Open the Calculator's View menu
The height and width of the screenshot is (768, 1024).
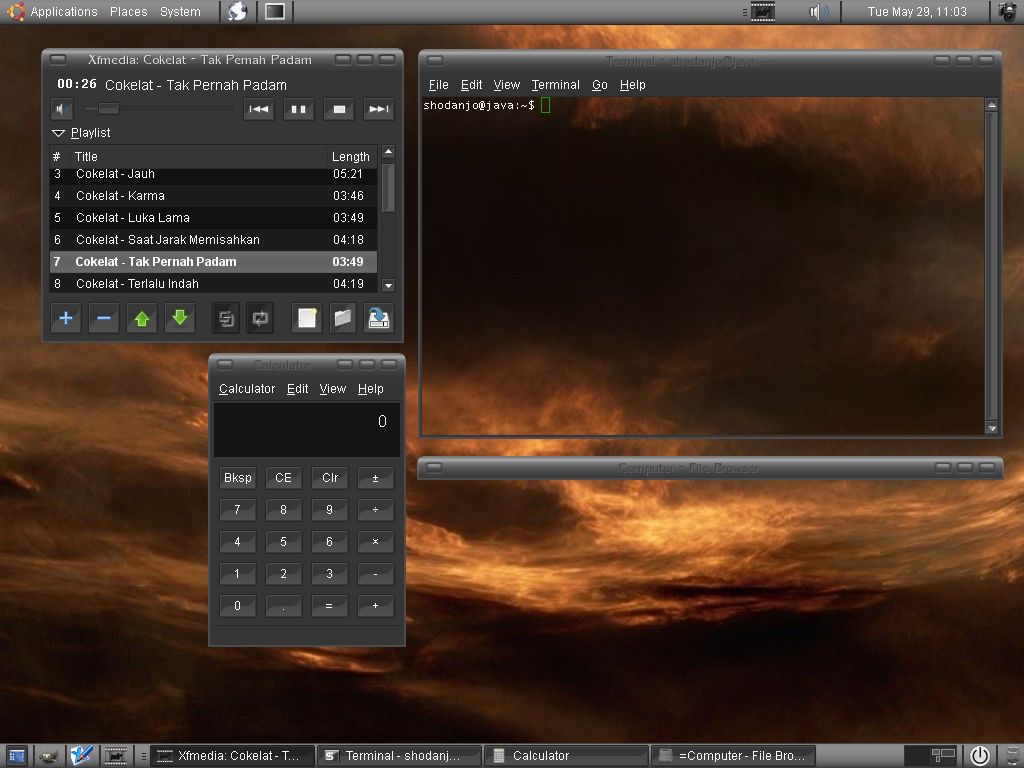pos(332,389)
